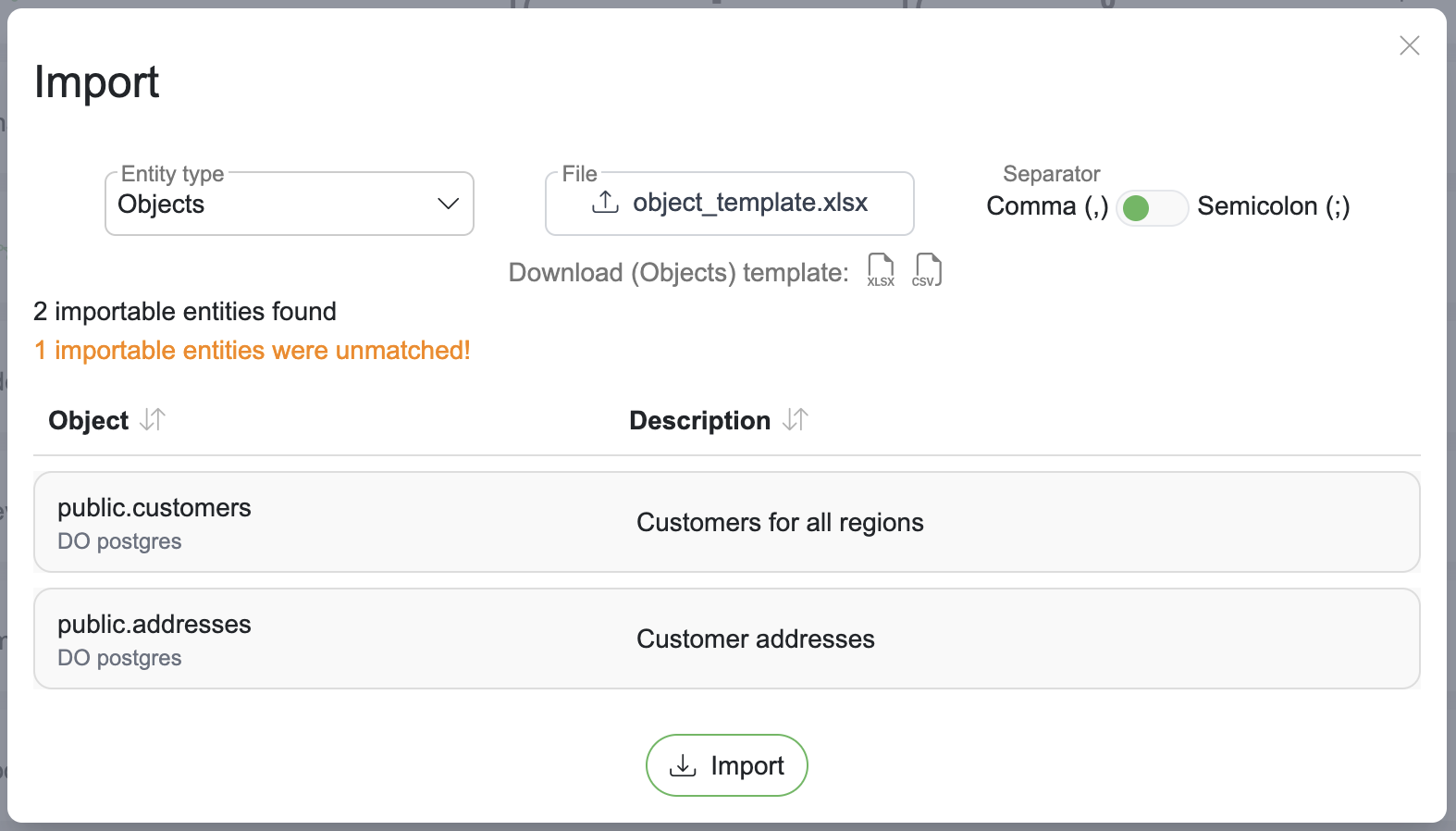1456x831 pixels.
Task: Click the unmatched entities warning text
Action: (253, 351)
